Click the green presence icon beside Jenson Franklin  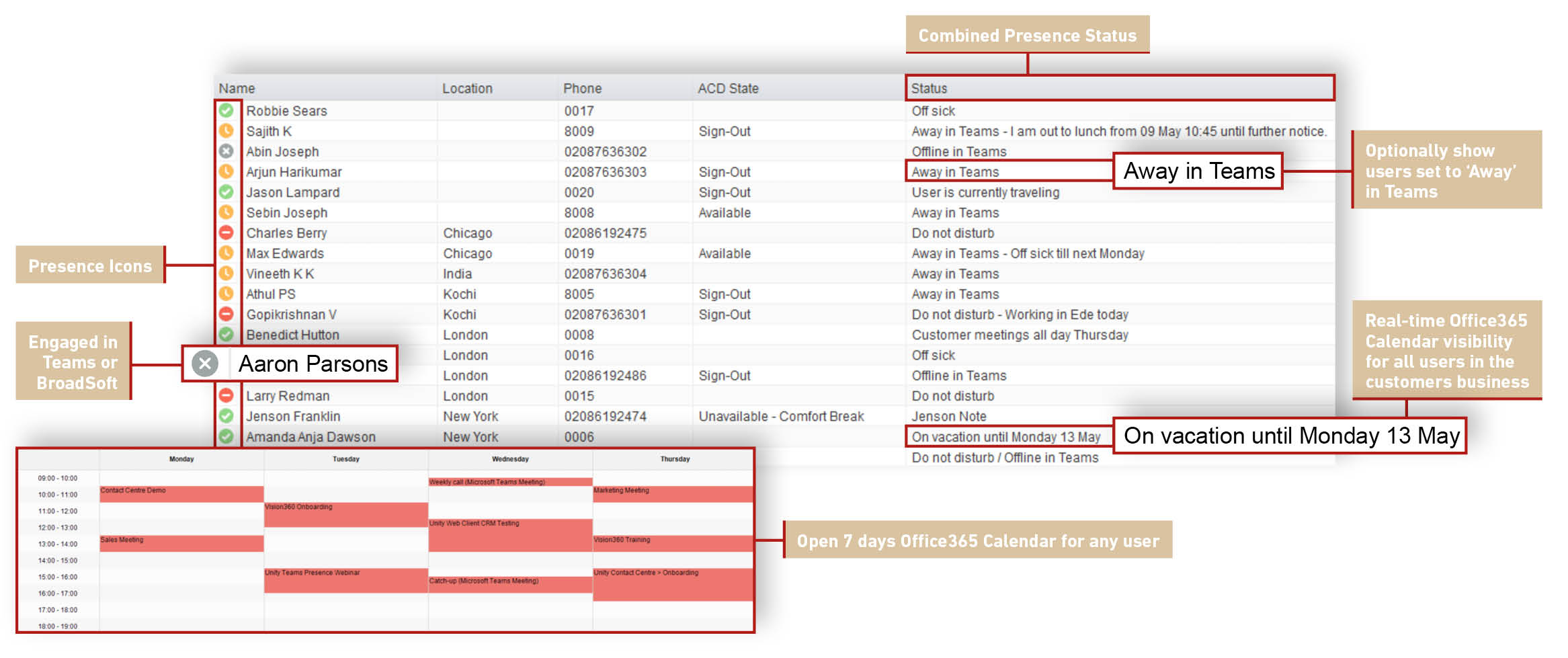click(x=226, y=416)
